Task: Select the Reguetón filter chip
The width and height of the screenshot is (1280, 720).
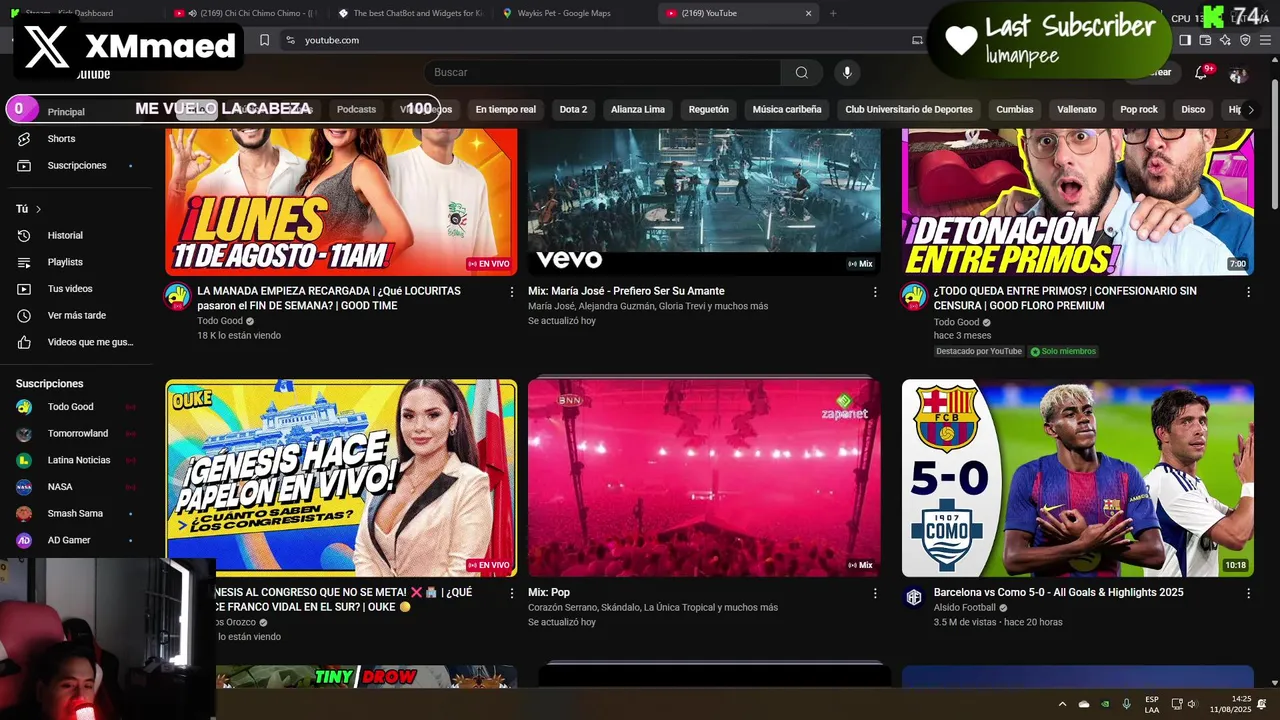Action: pyautogui.click(x=709, y=109)
